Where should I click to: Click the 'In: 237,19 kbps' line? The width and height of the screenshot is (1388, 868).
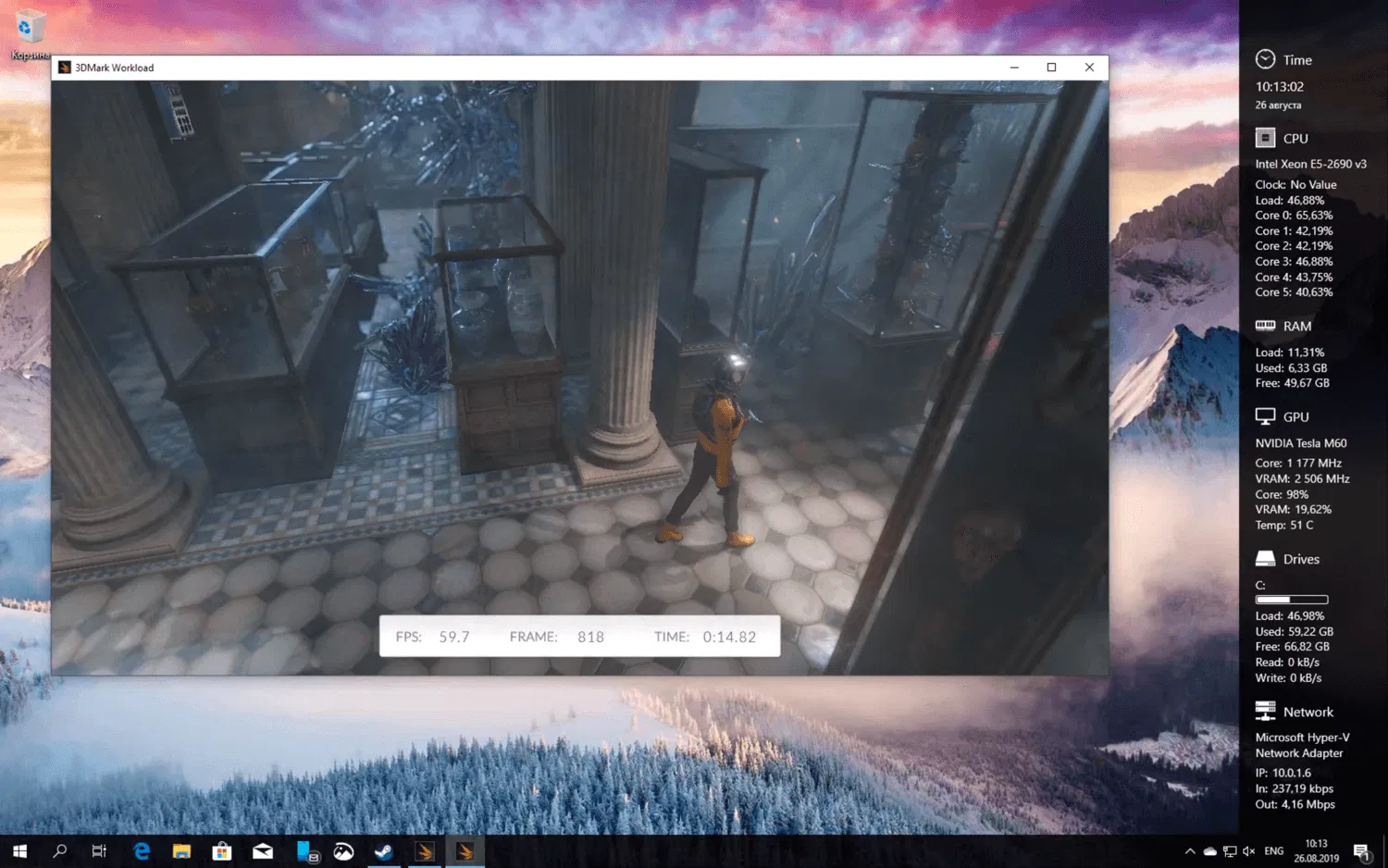1294,788
